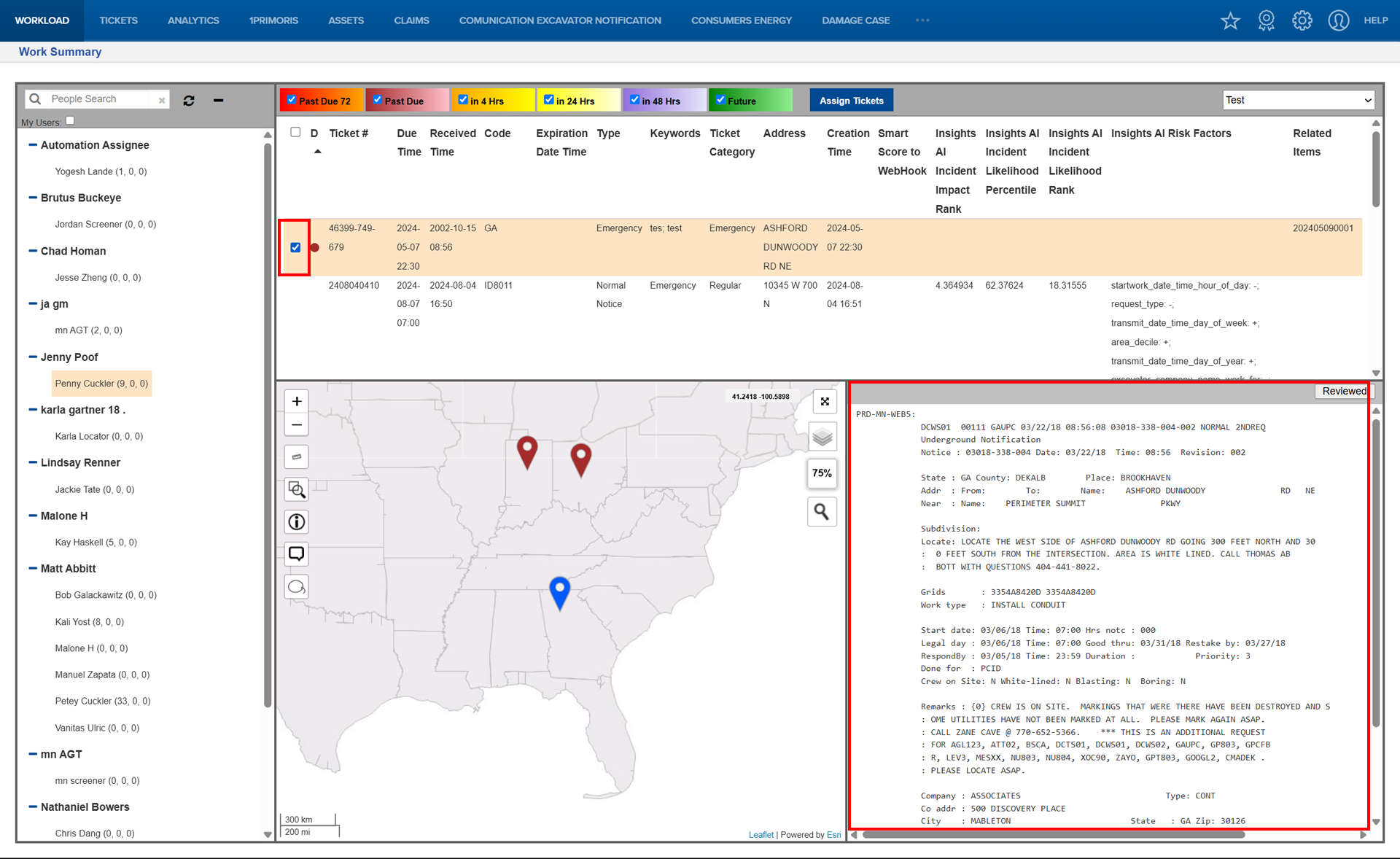Click the refresh icon beside People Search
Viewport: 1400px width, 859px height.
(x=189, y=101)
